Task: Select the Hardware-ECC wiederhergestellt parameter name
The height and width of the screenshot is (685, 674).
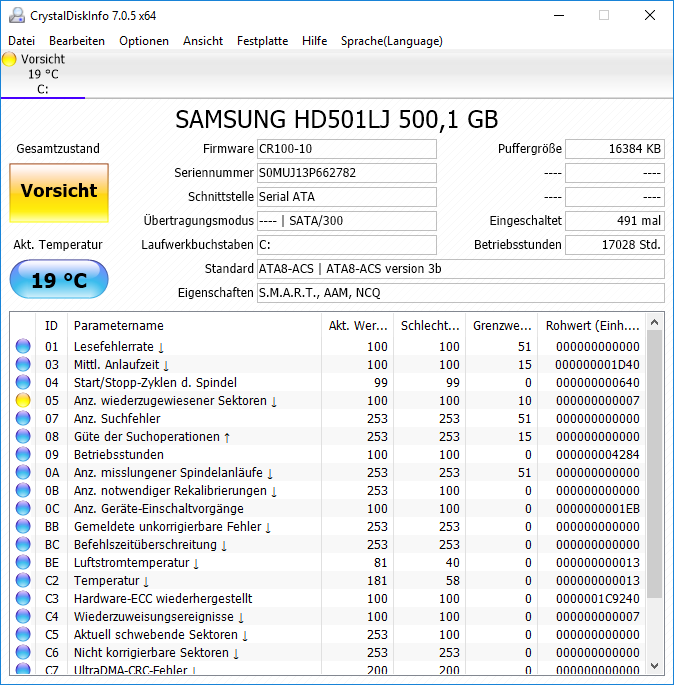Action: (x=163, y=598)
